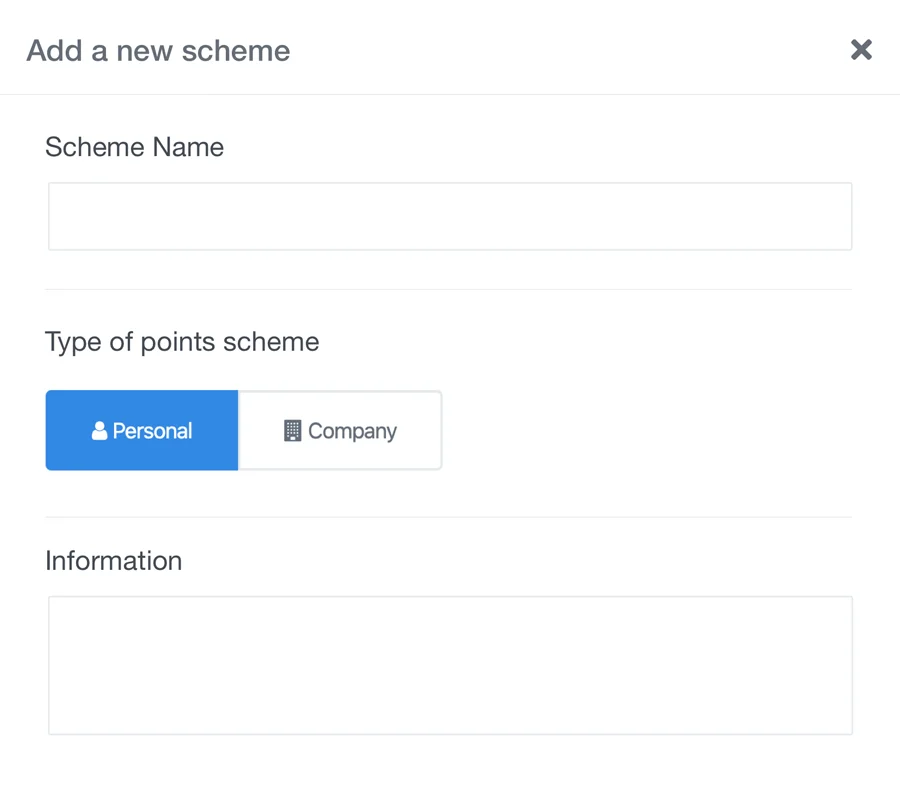Viewport: 900px width, 786px height.
Task: Select the user silhouette glyph beside Personal
Action: pos(100,430)
